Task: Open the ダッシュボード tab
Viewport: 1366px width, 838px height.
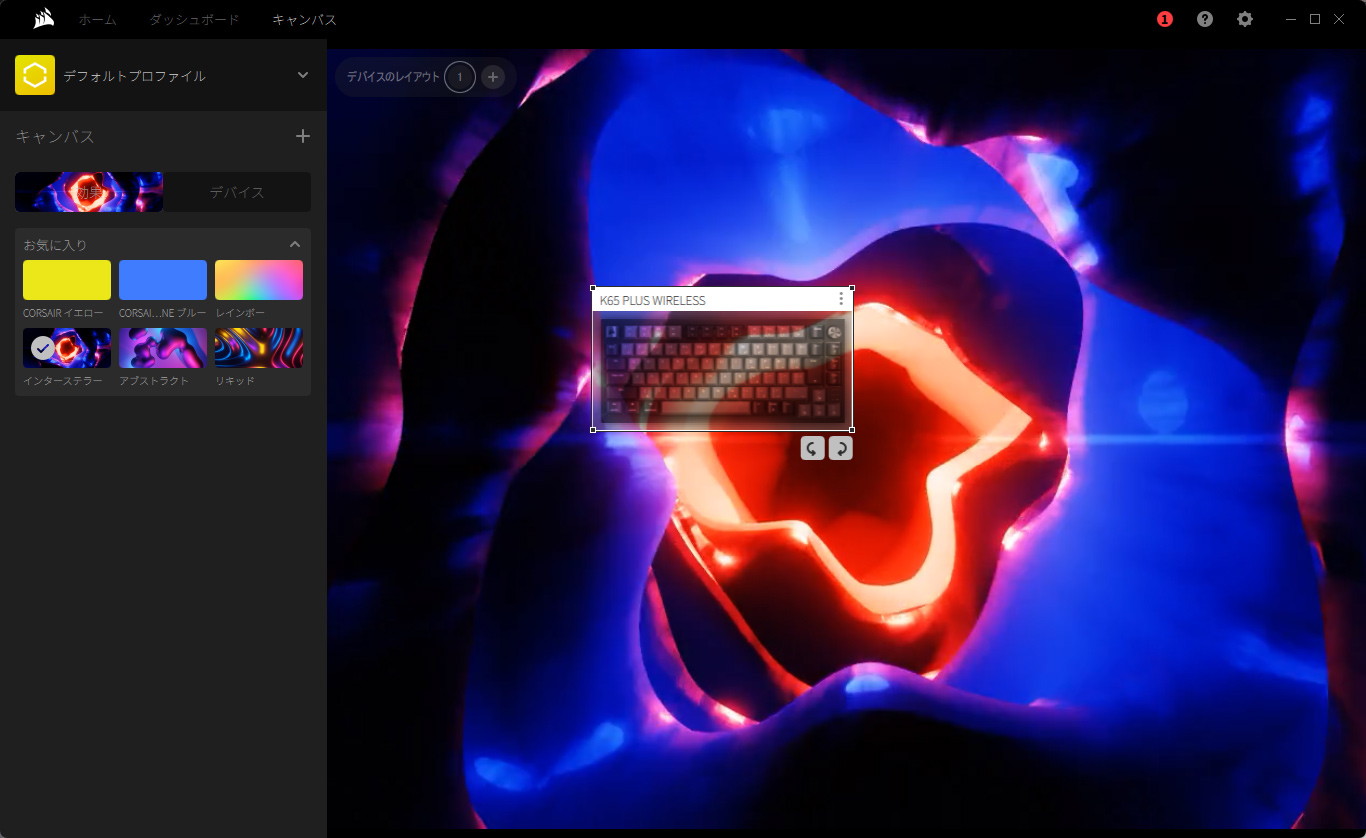Action: pyautogui.click(x=194, y=19)
